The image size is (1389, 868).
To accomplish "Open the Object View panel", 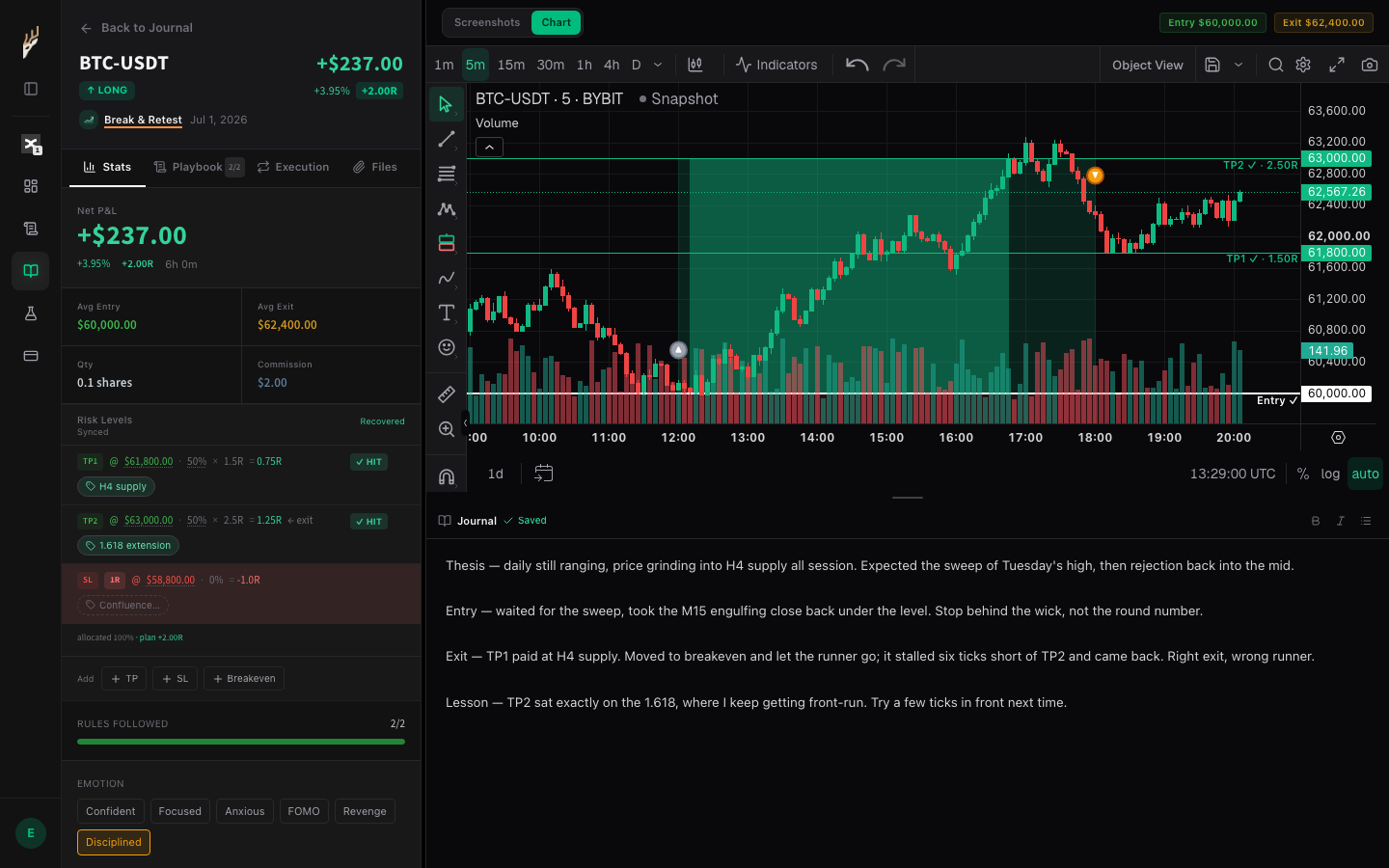I will (1147, 65).
